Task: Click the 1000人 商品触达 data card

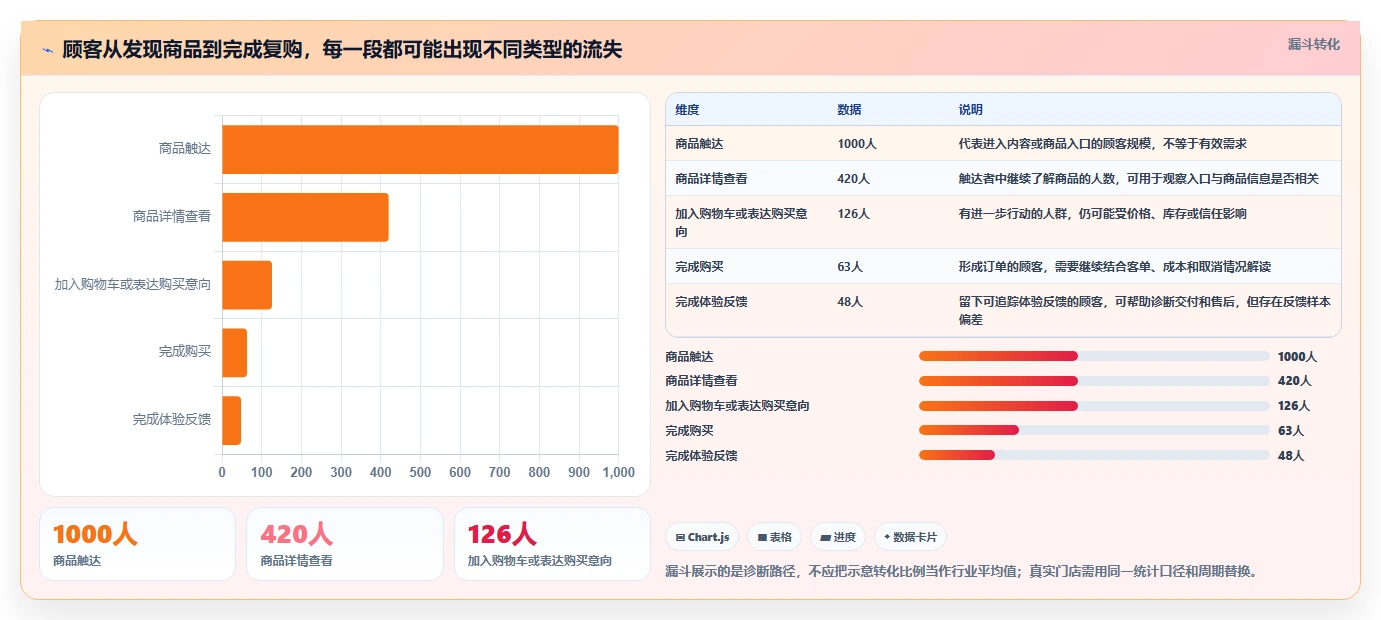Action: click(137, 544)
